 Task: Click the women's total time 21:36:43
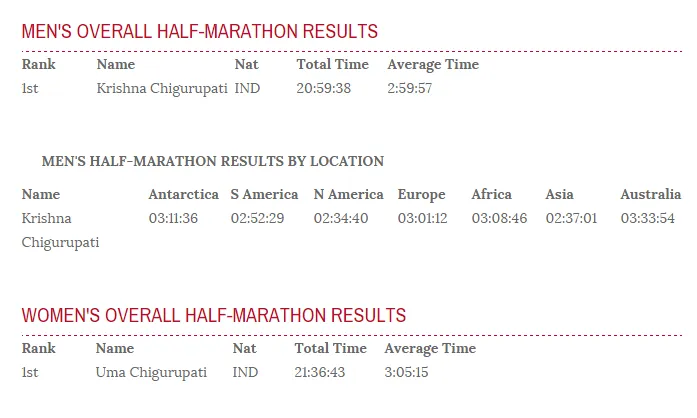coord(322,372)
